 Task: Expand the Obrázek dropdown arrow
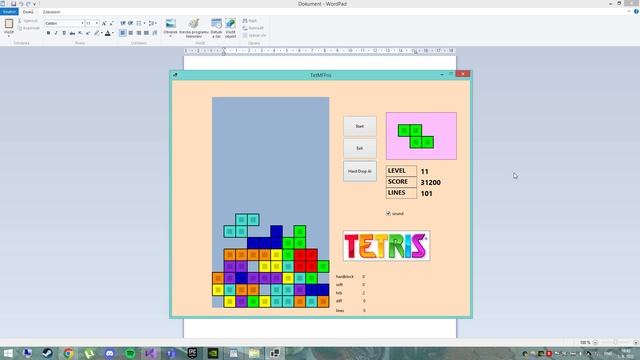[171, 36]
